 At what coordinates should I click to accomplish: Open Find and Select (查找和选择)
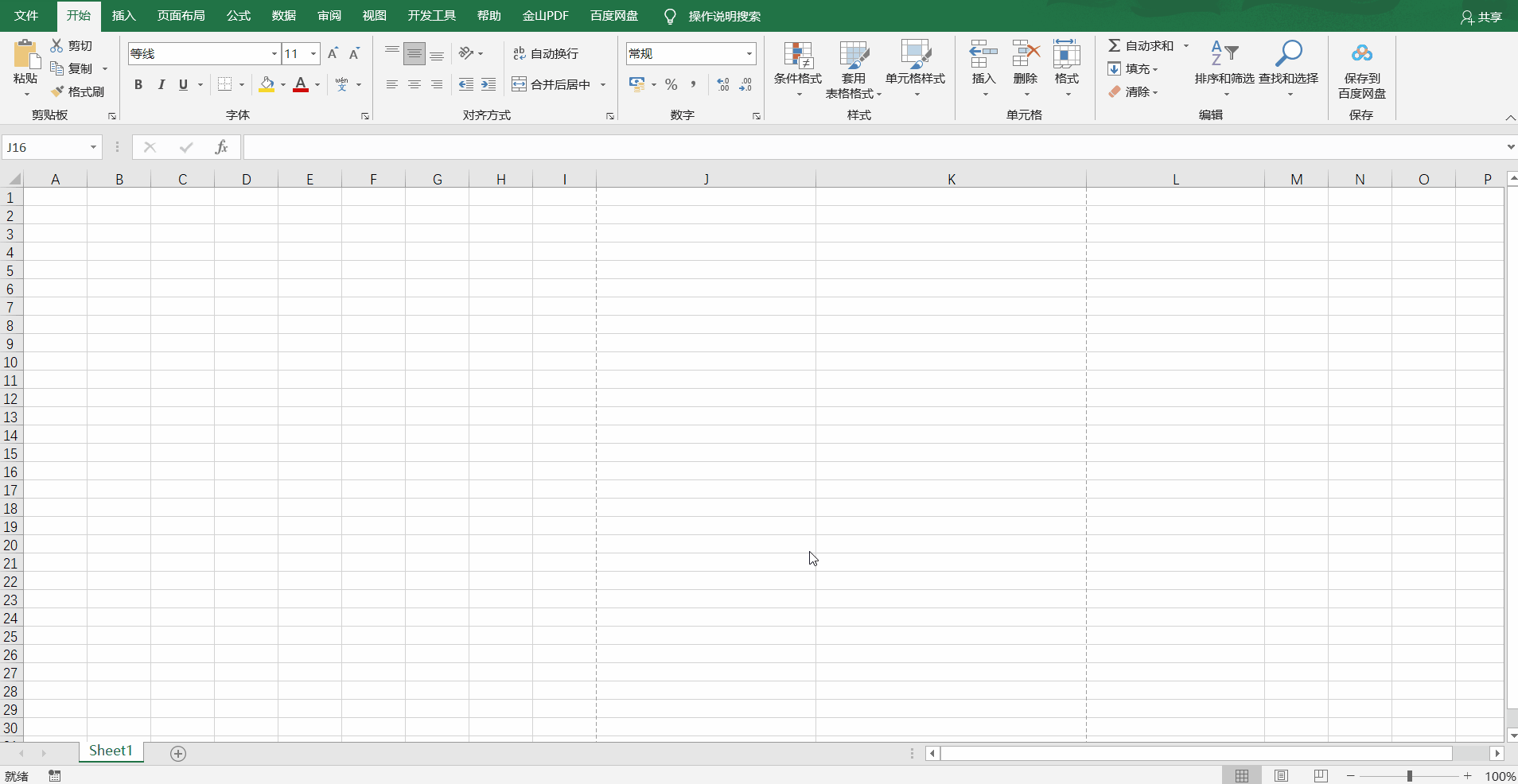point(1289,68)
